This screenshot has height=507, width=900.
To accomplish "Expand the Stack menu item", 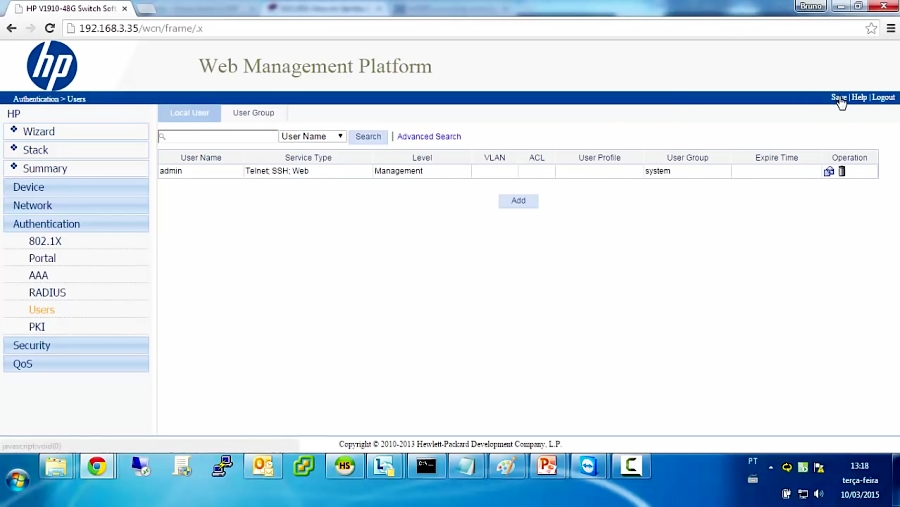I will pyautogui.click(x=76, y=150).
